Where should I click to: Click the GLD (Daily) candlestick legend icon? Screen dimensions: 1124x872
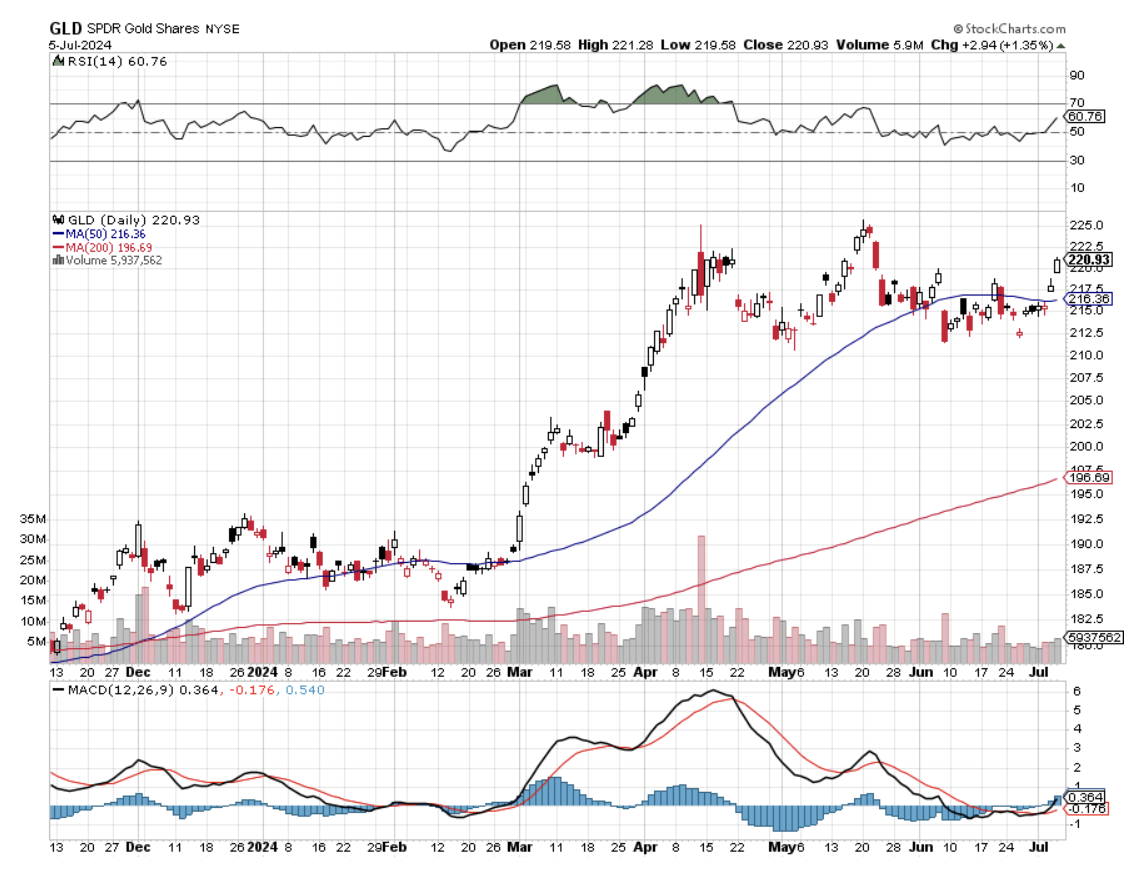point(57,219)
